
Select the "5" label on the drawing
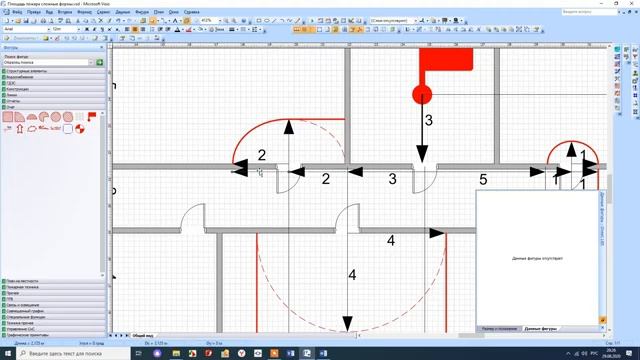(483, 180)
